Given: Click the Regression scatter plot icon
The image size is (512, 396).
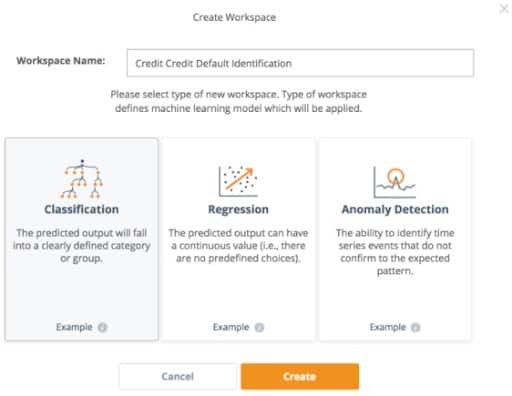Looking at the screenshot, I should coord(238,181).
